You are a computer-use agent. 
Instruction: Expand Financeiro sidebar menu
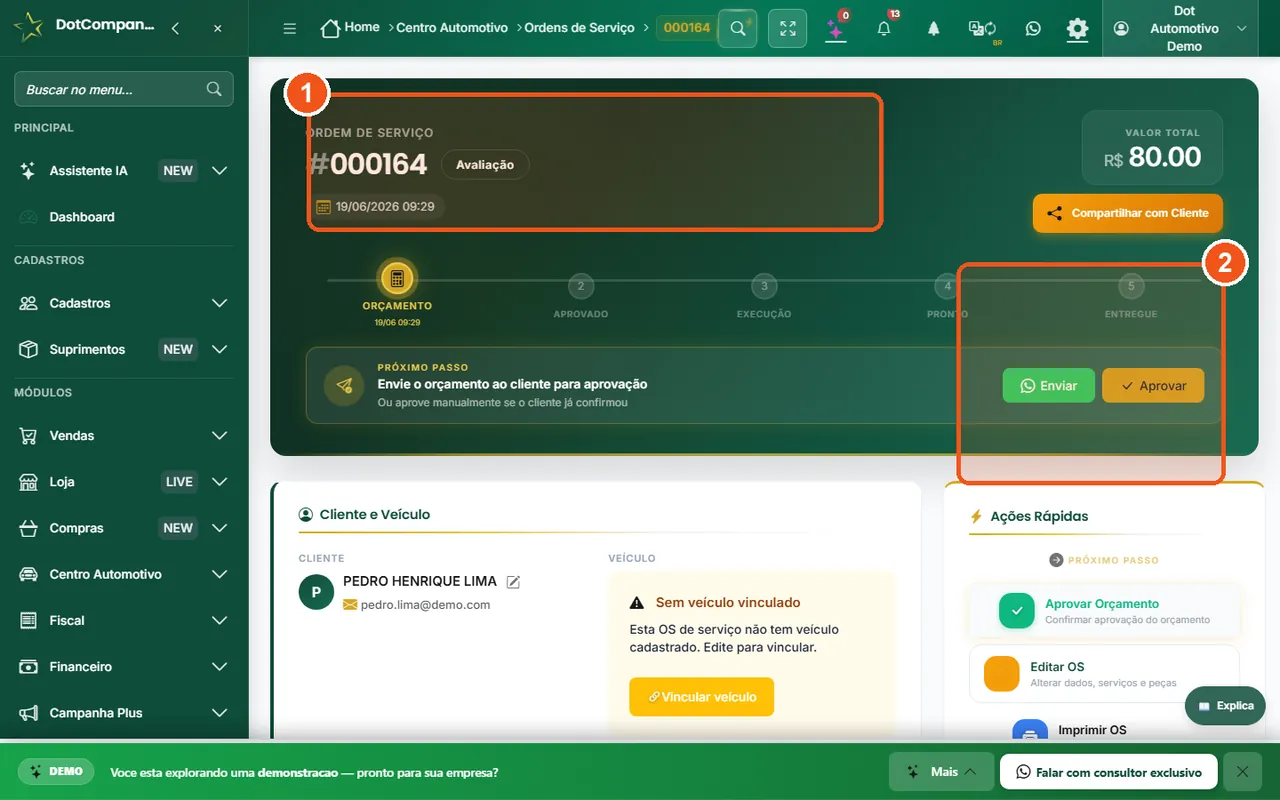coord(124,667)
